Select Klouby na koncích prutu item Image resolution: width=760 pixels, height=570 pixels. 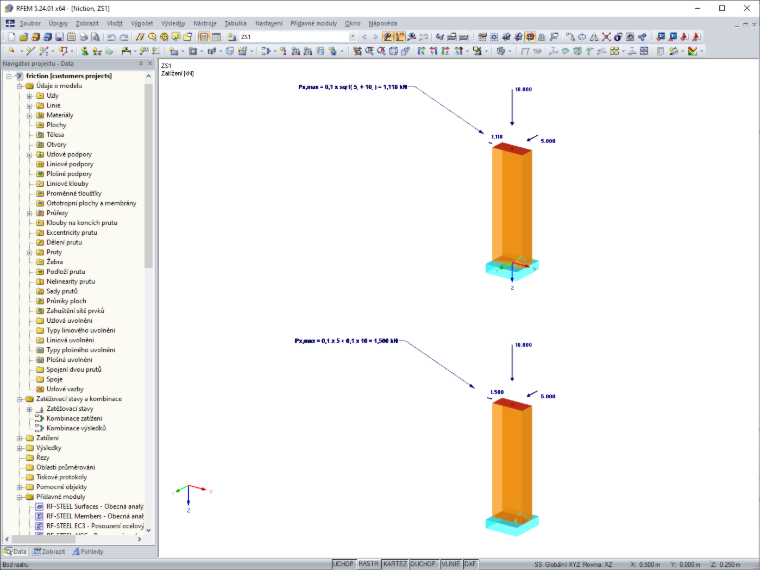82,223
